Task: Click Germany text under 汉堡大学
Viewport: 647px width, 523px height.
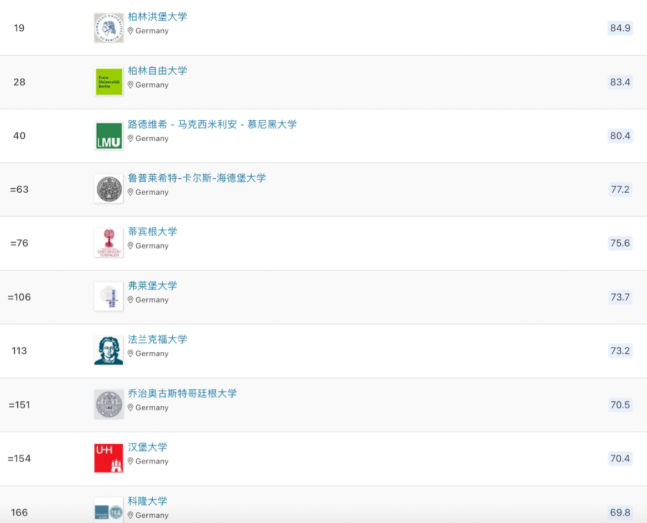Action: 152,461
